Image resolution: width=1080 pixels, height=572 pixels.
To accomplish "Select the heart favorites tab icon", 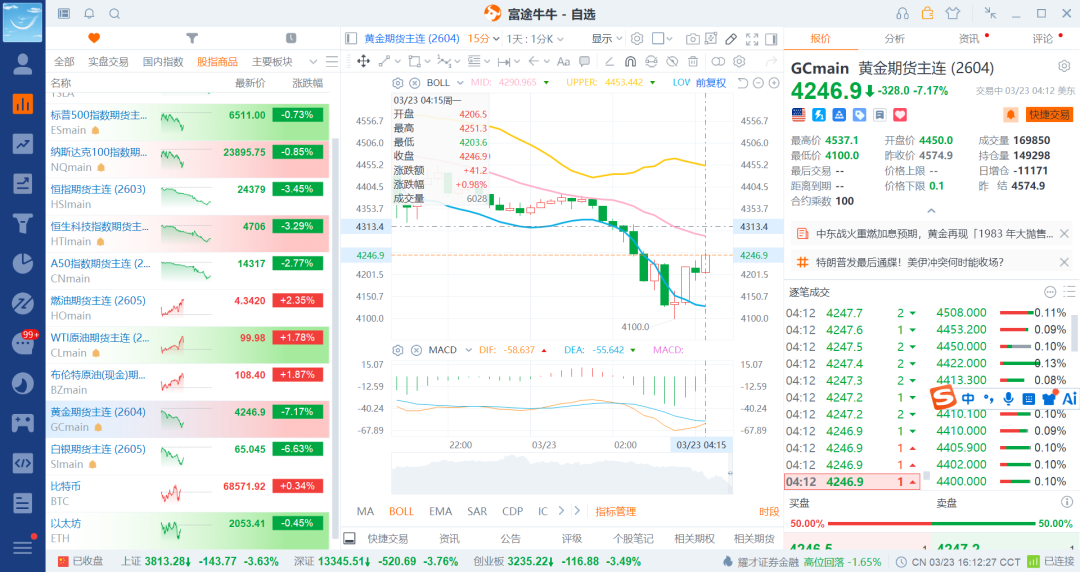I will point(94,38).
